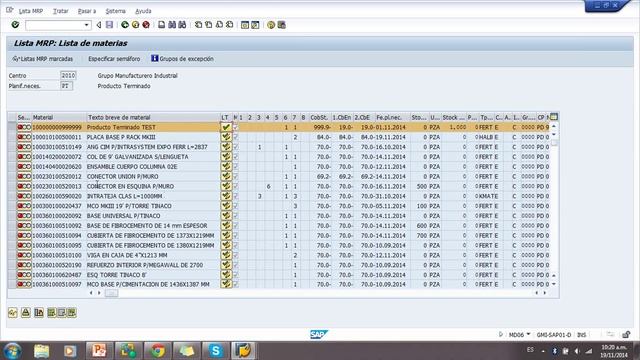Click the last grid icon below table

[72, 313]
